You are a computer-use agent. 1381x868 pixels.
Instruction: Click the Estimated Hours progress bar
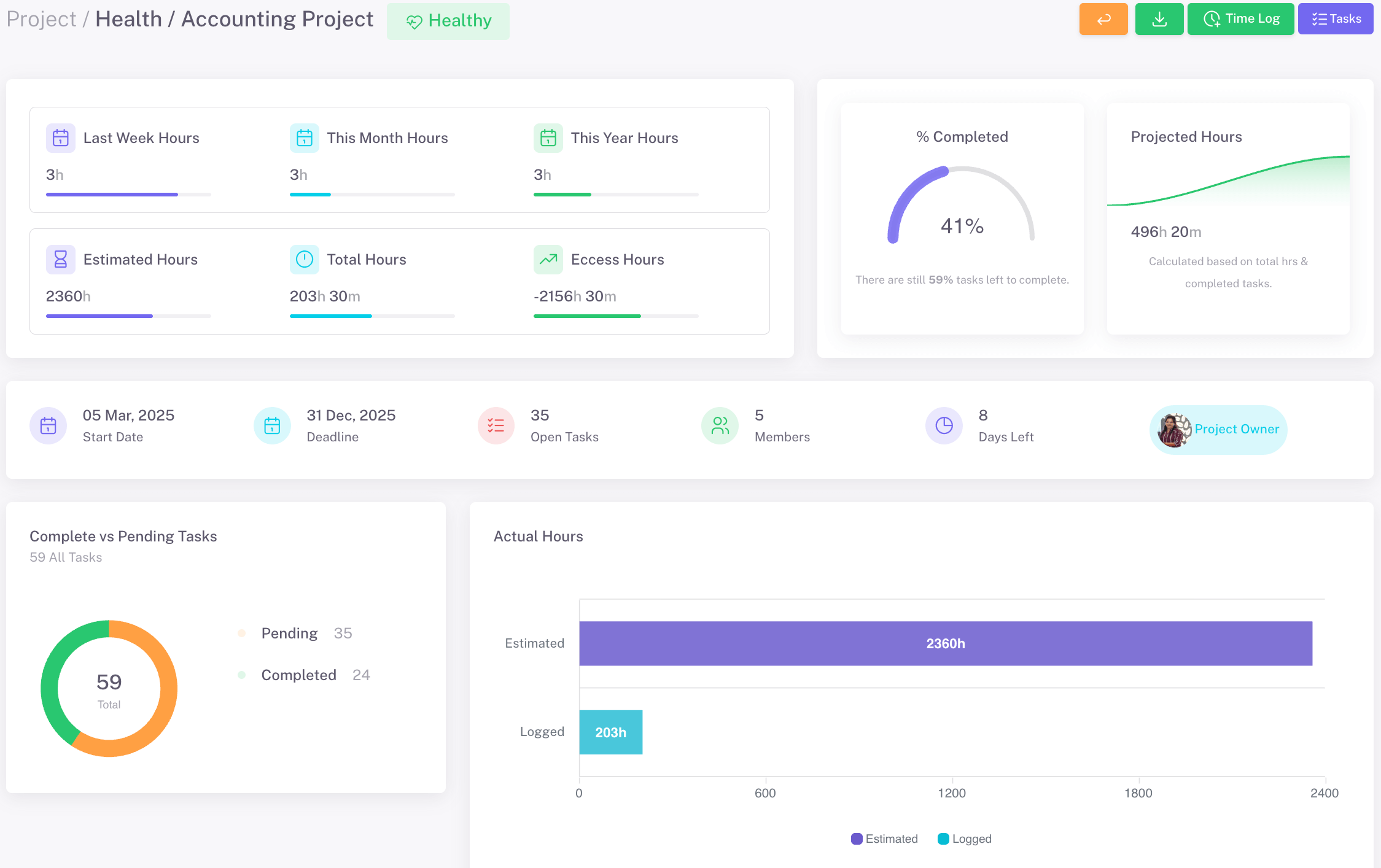point(128,316)
